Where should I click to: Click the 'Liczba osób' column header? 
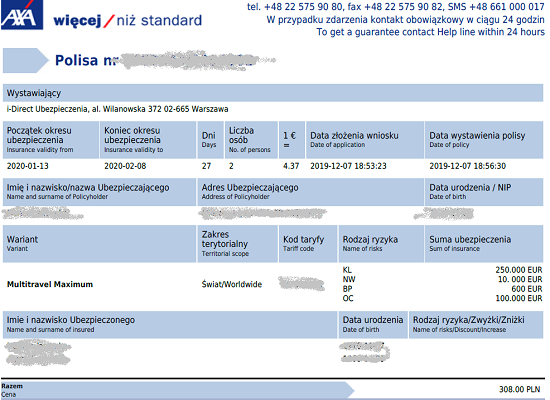(x=251, y=140)
